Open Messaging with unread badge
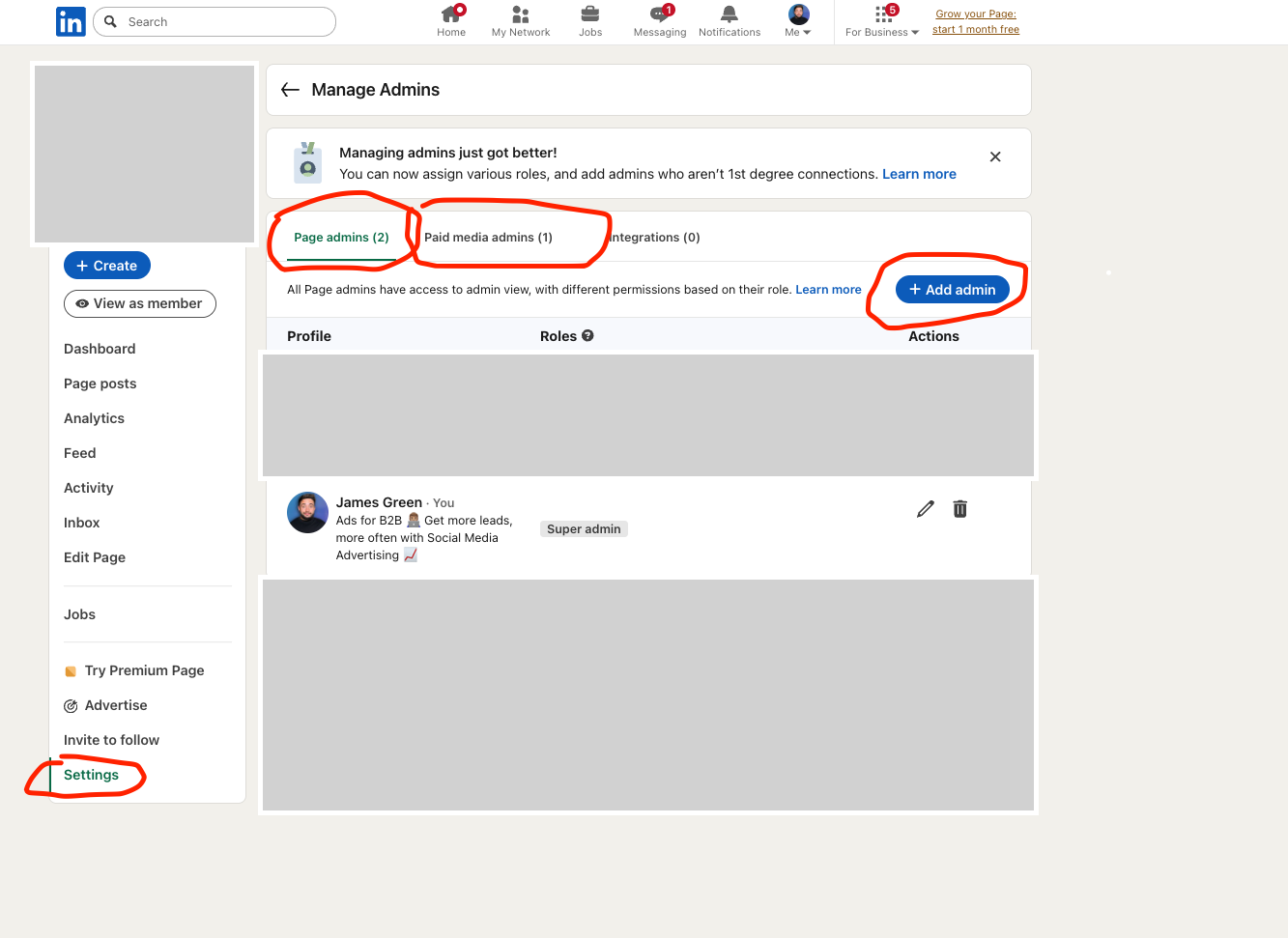Viewport: 1288px width, 938px height. point(660,21)
